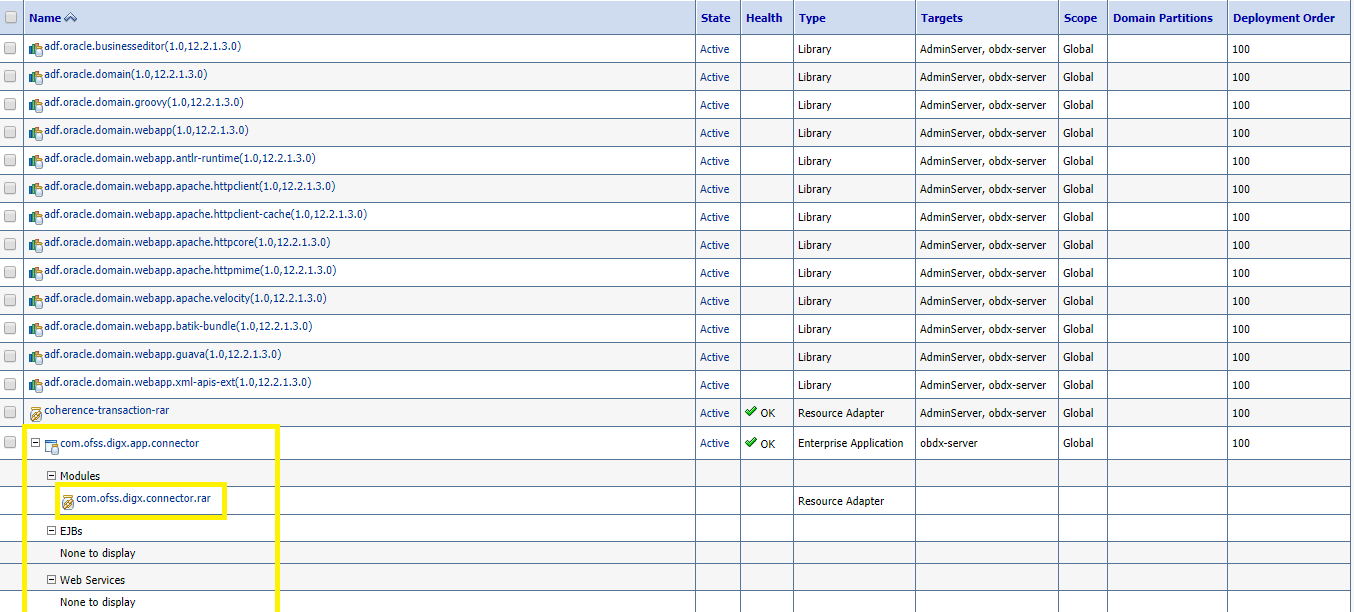Toggle select-all checkbox in table header
1354x612 pixels.
11,18
